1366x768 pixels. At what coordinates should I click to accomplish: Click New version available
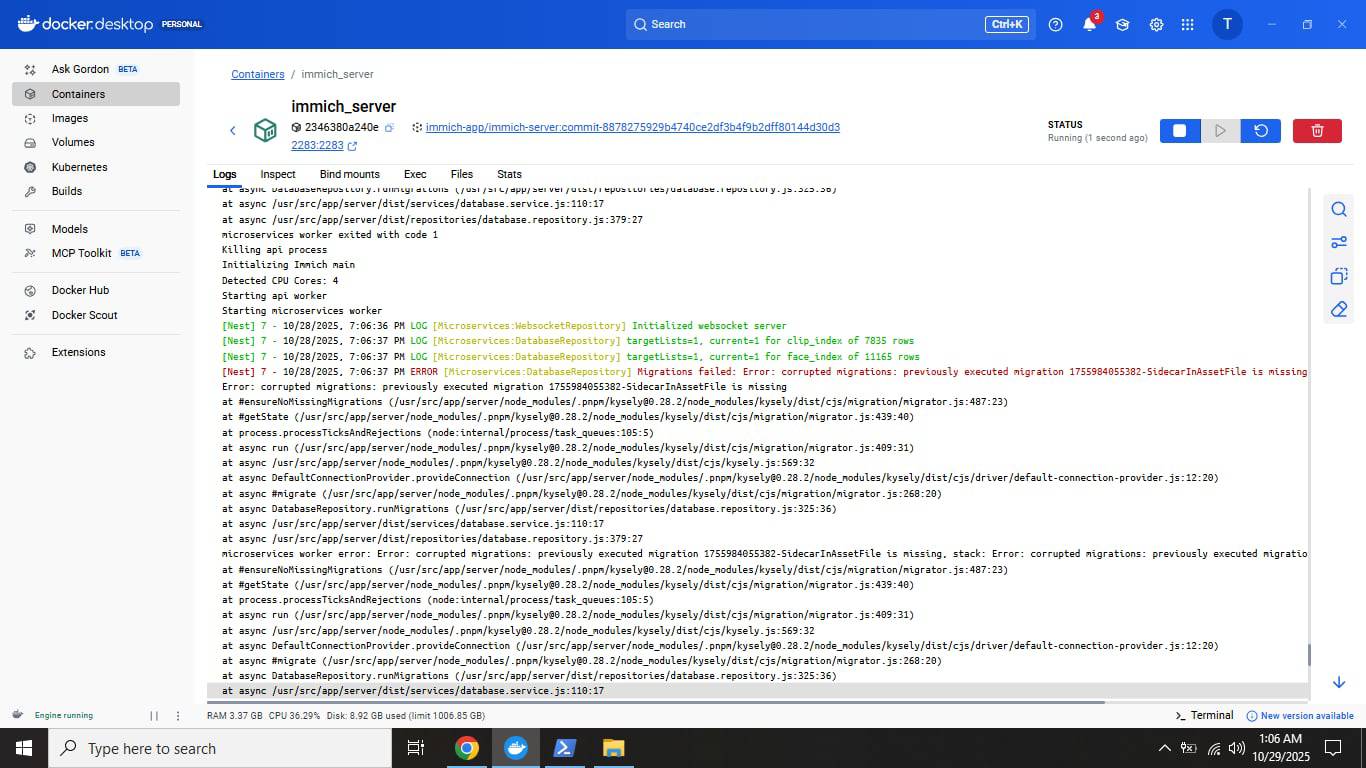(1300, 716)
